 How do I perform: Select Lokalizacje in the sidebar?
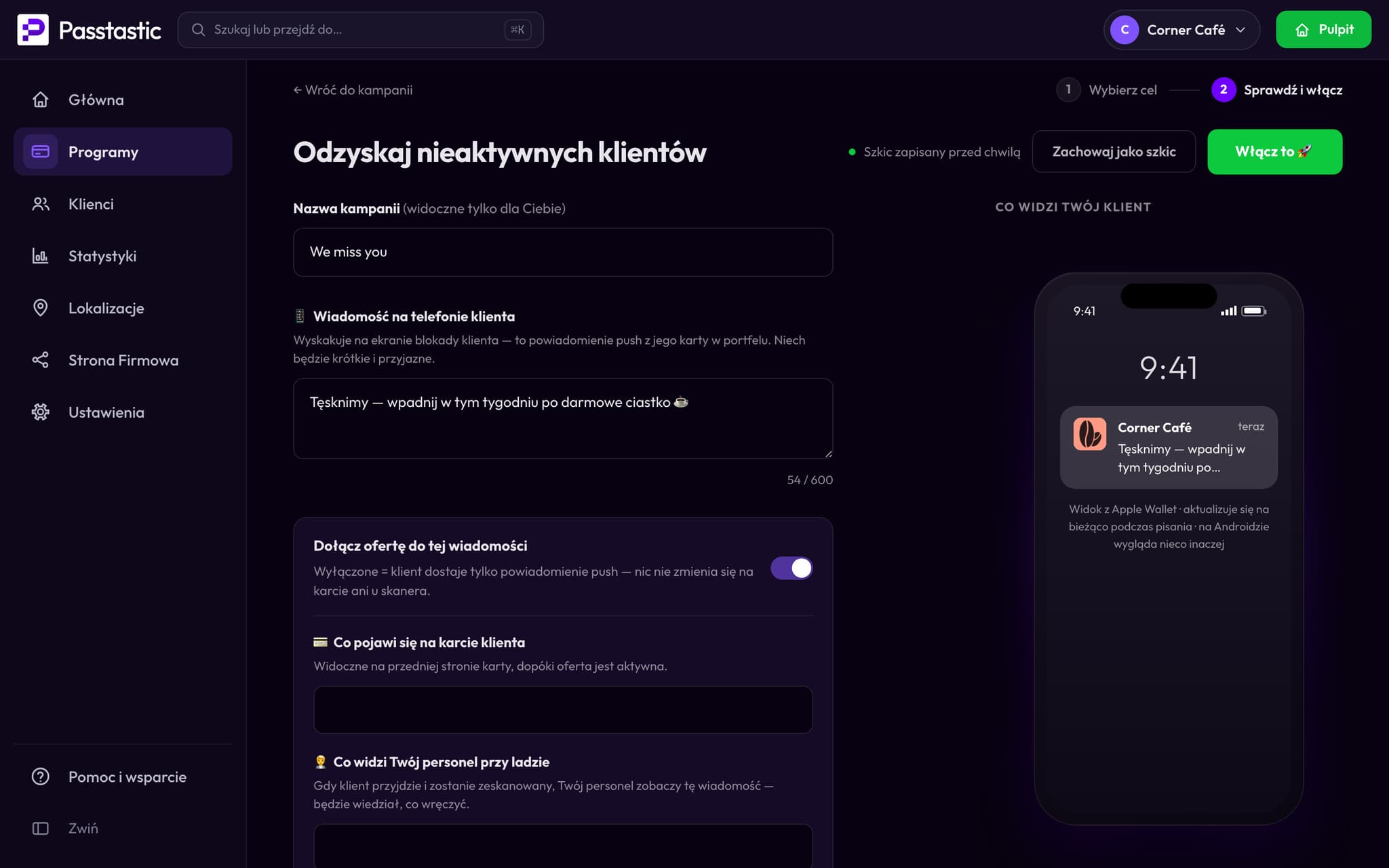tap(123, 308)
